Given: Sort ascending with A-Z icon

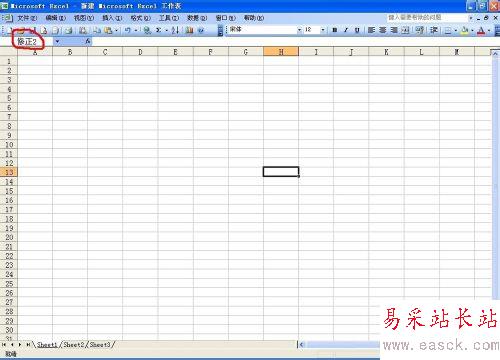Looking at the screenshot, I should pos(175,30).
